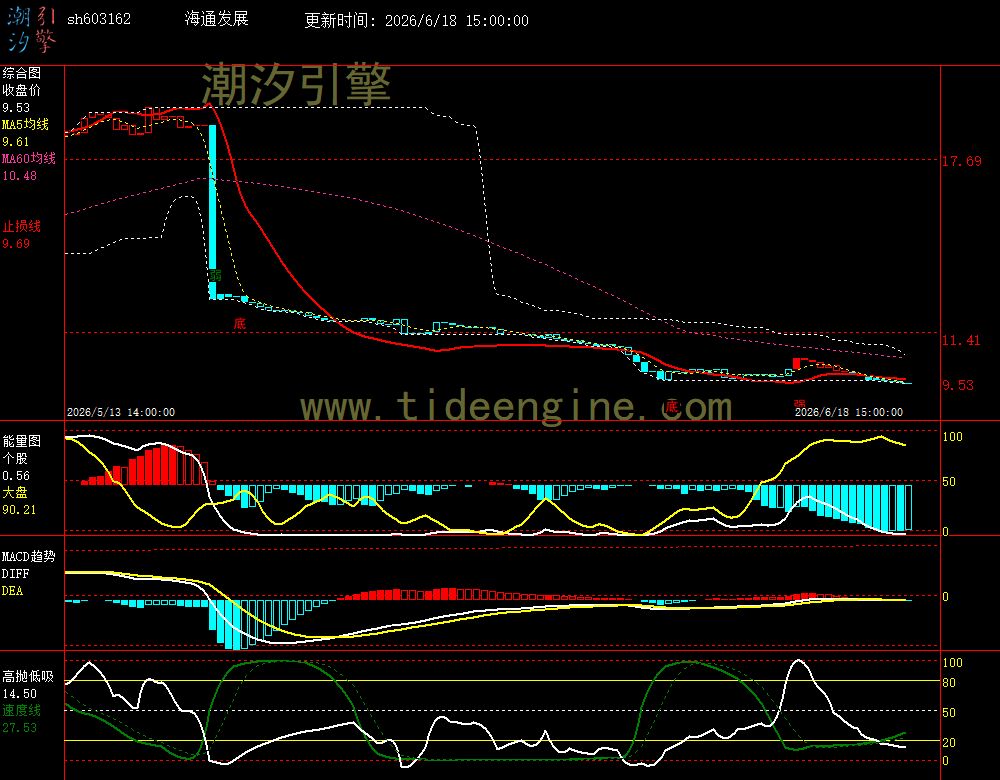Click the tall cyan crash candlestick
1000x780 pixels.
pyautogui.click(x=212, y=211)
